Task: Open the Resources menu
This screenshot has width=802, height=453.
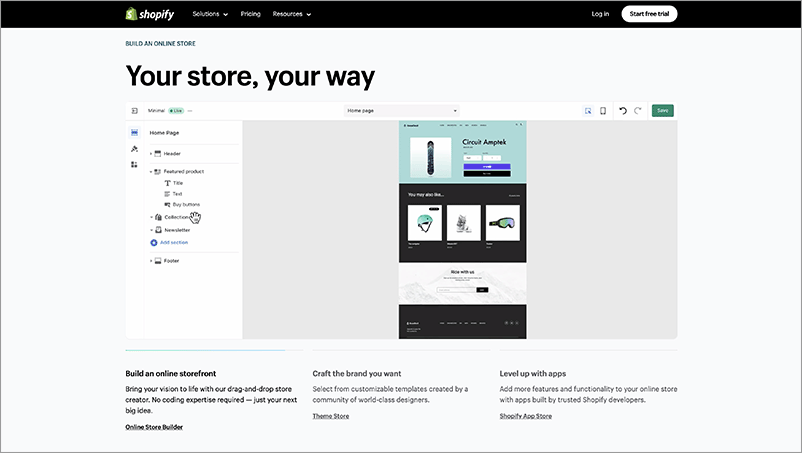Action: [292, 14]
